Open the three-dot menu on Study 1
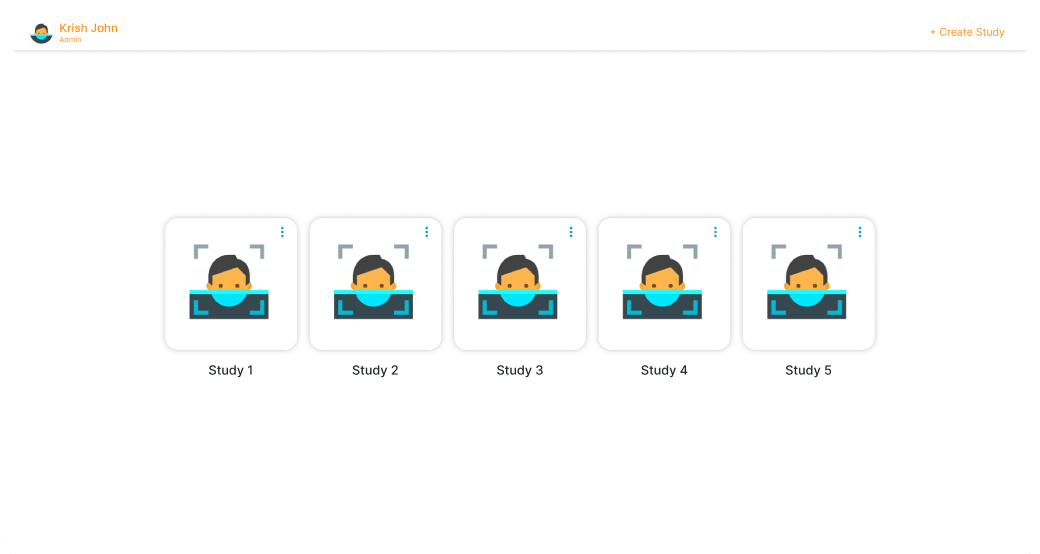 coord(282,232)
